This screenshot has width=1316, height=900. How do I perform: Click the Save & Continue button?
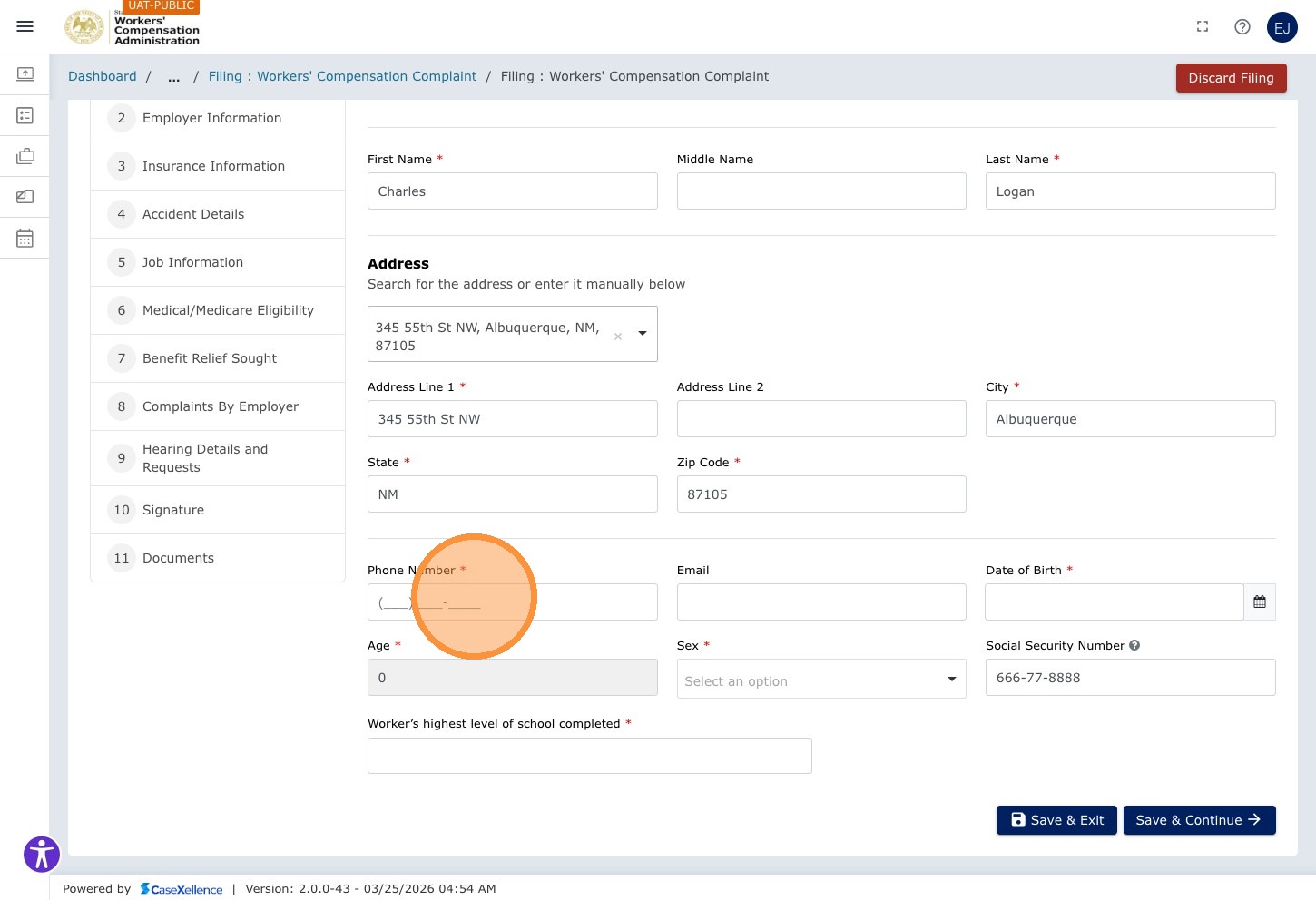tap(1200, 820)
